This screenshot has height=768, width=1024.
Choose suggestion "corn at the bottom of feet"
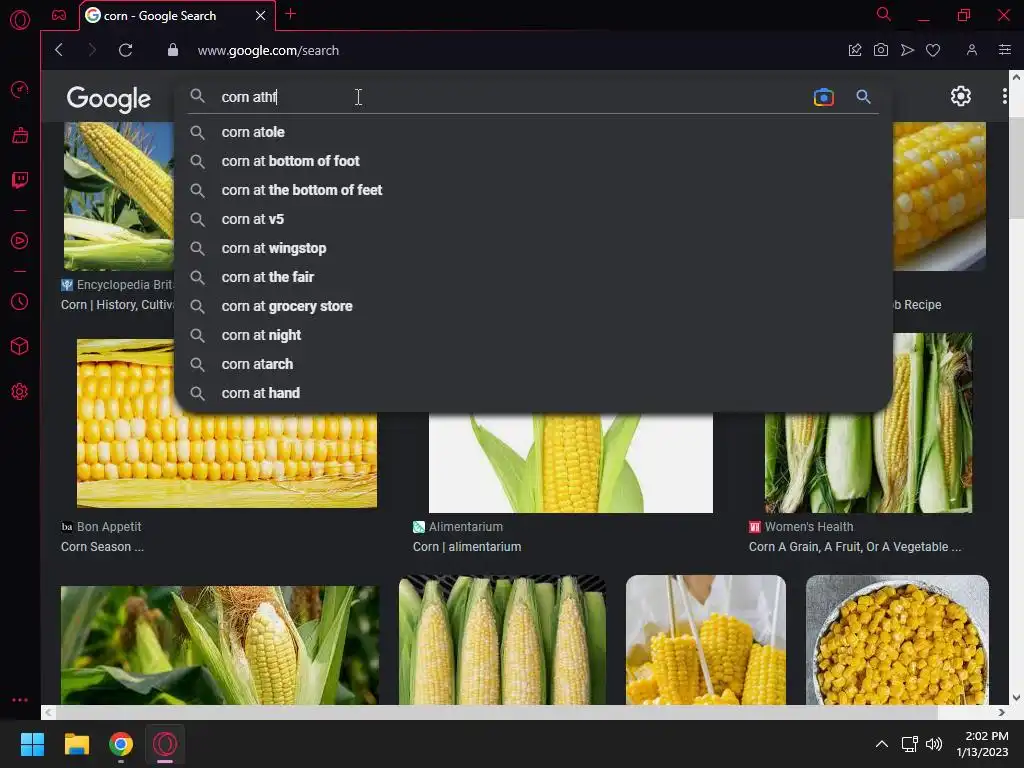pos(533,190)
